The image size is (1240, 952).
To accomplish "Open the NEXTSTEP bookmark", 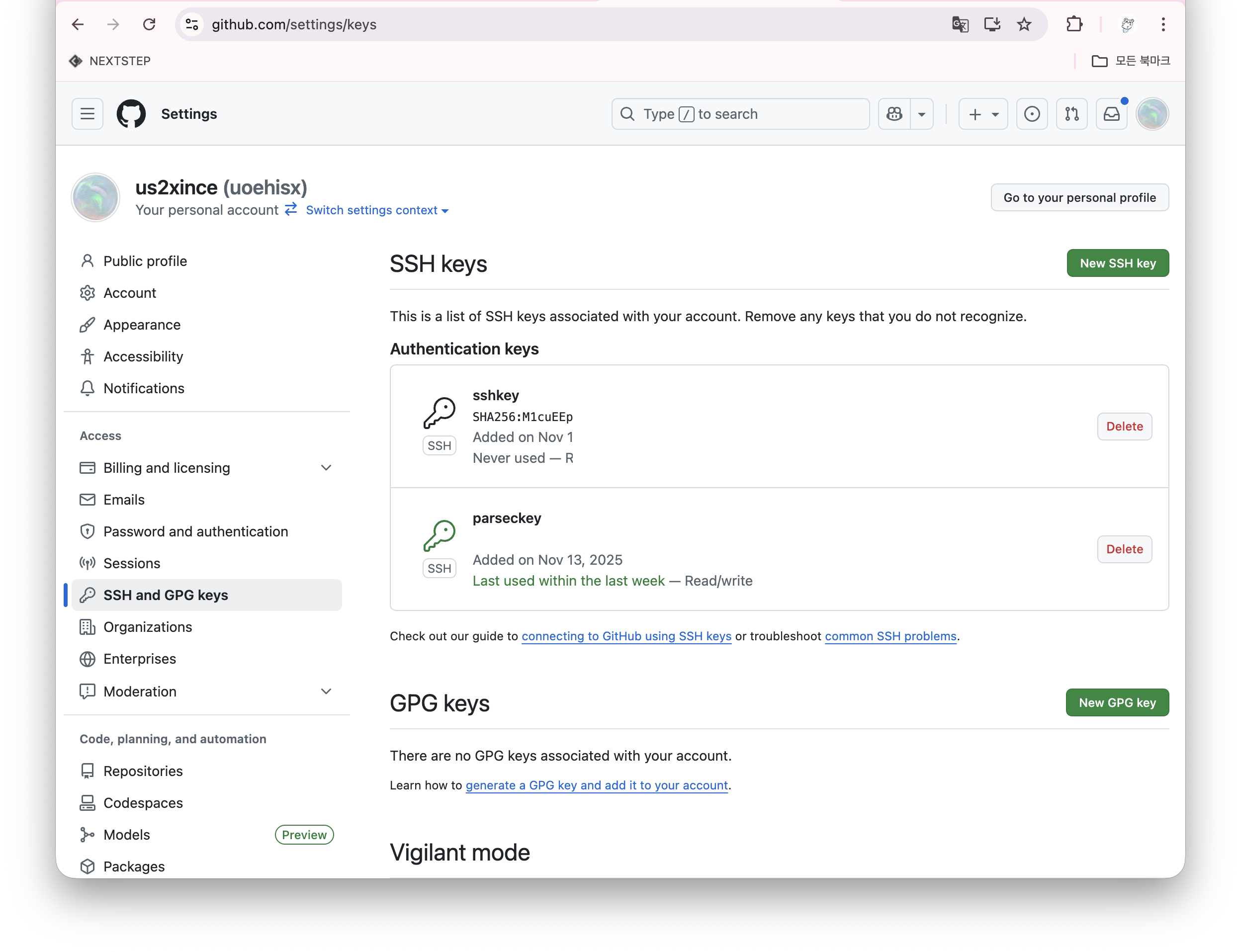I will coord(109,61).
